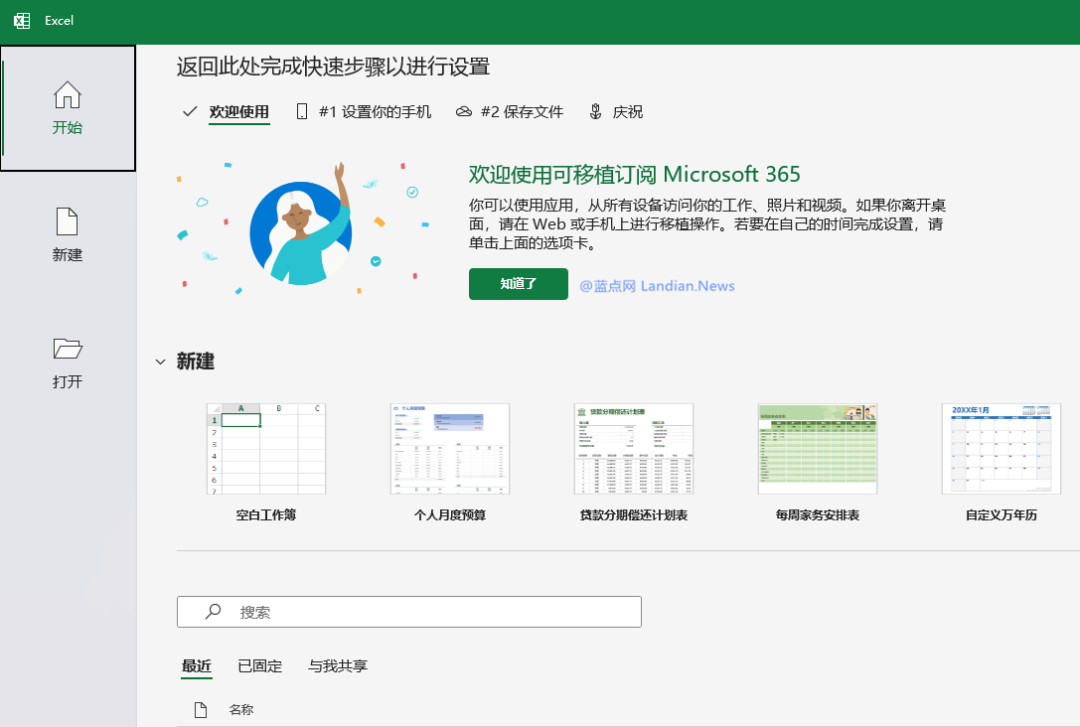
Task: Click the magnifier icon in search box
Action: click(214, 611)
